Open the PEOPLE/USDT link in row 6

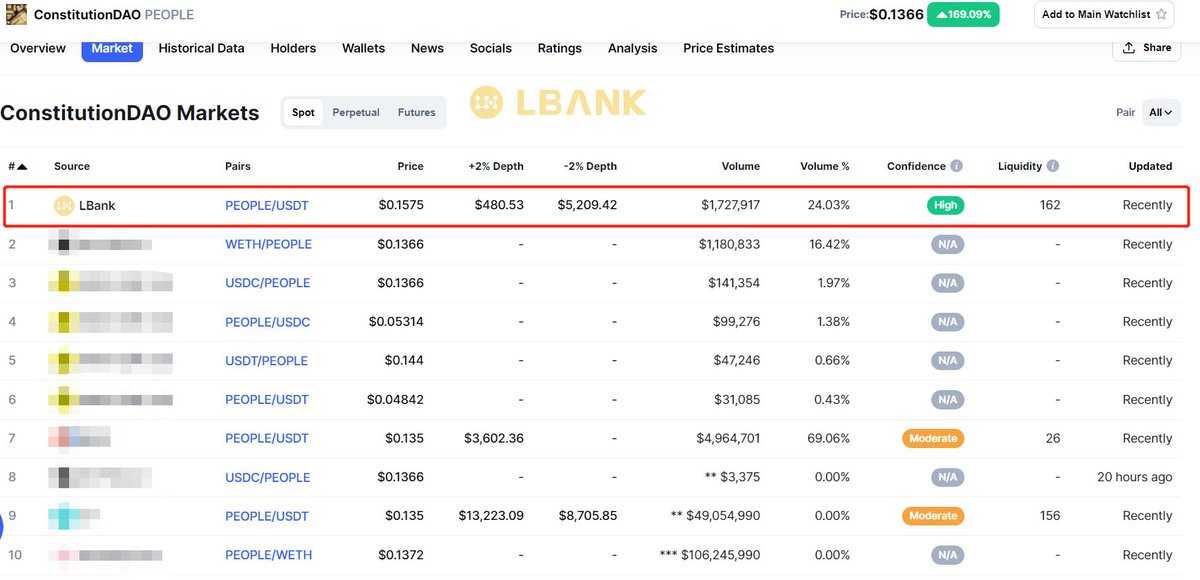pos(267,400)
